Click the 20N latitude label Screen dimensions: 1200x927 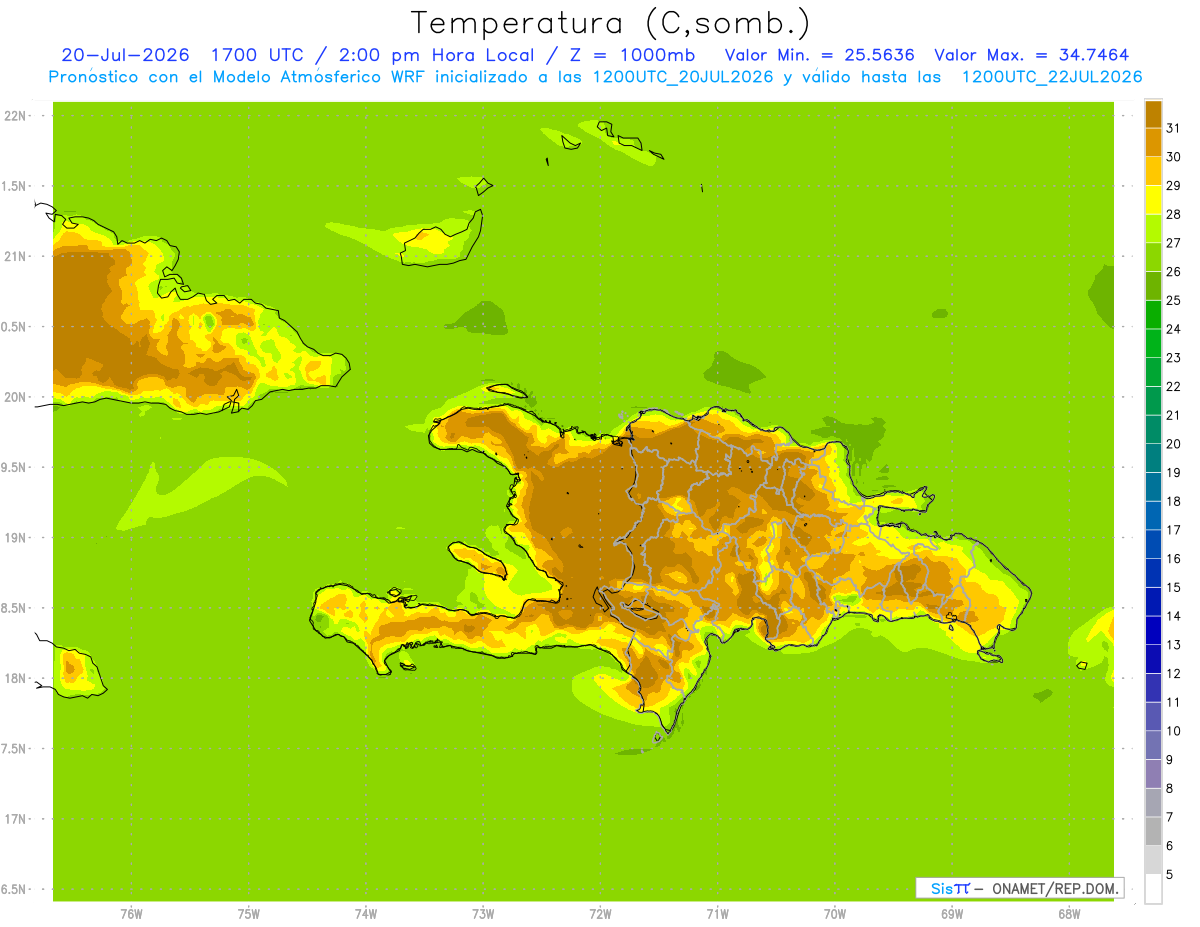14,397
